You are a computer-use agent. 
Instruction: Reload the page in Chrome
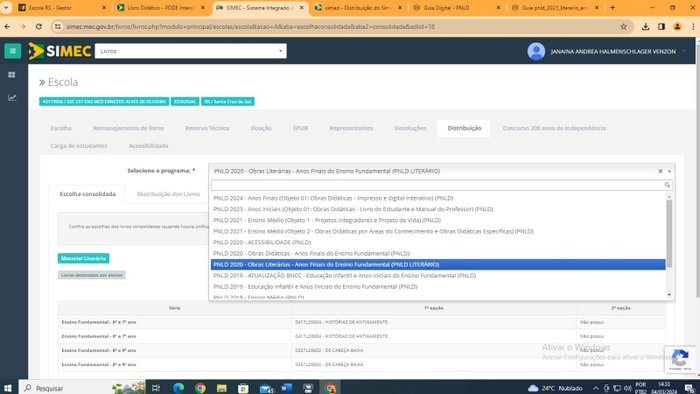(x=39, y=27)
